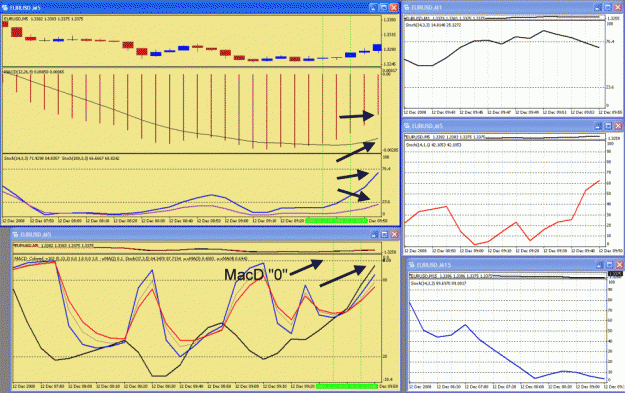The width and height of the screenshot is (625, 393).
Task: Click the title bar icon of the candlestick EURUSD,M5 window
Action: pyautogui.click(x=5, y=8)
